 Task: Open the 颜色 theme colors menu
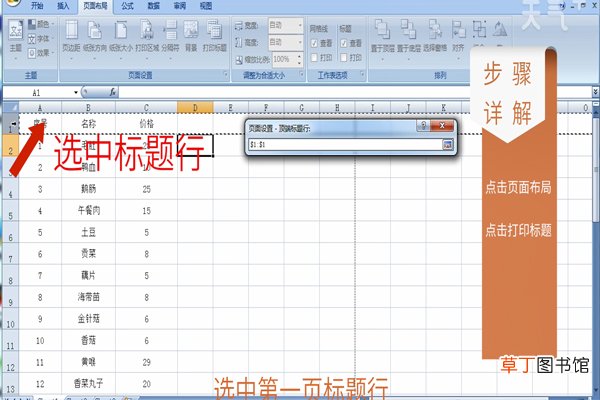[x=41, y=24]
